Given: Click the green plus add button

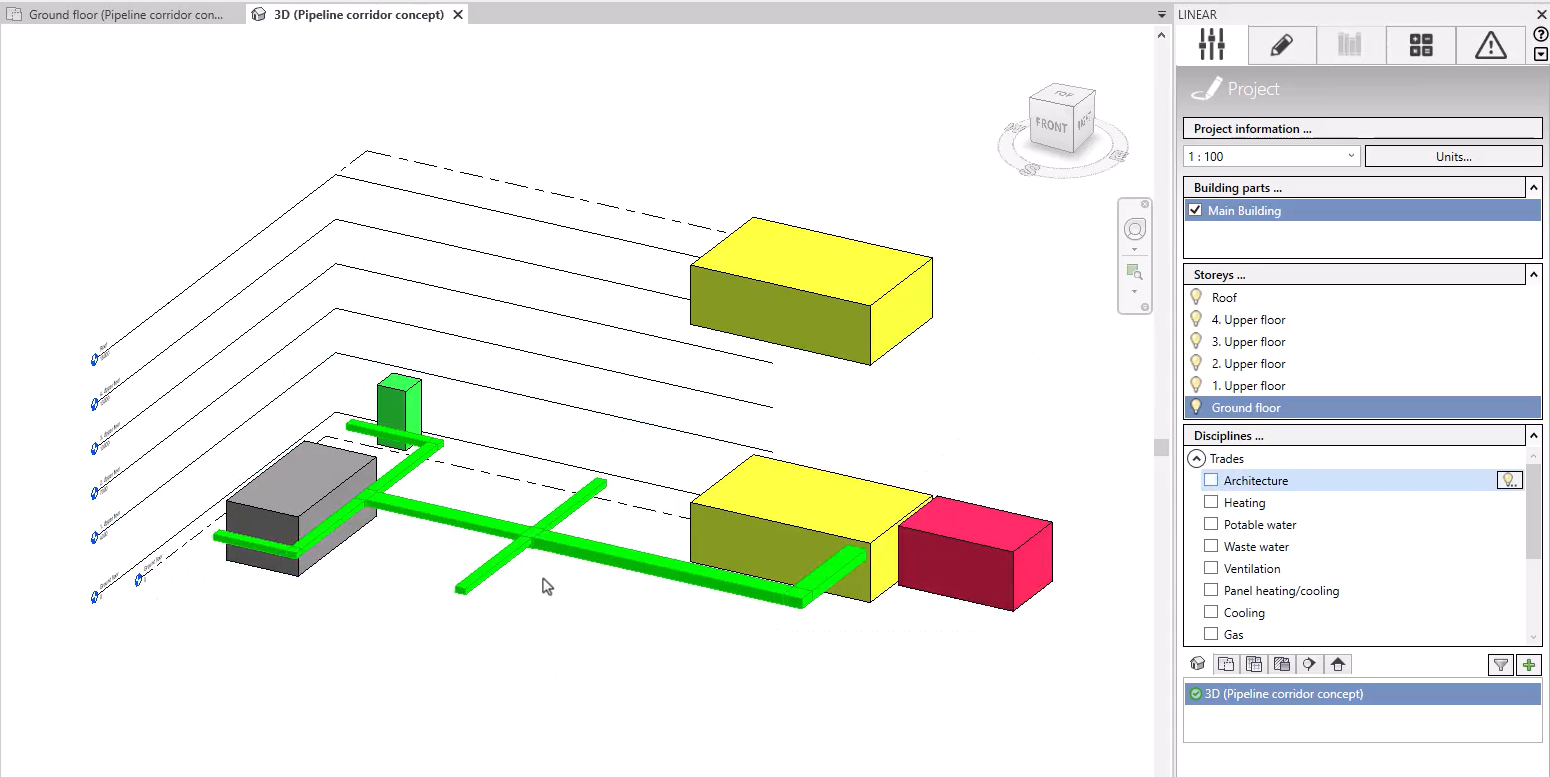Looking at the screenshot, I should [1528, 665].
